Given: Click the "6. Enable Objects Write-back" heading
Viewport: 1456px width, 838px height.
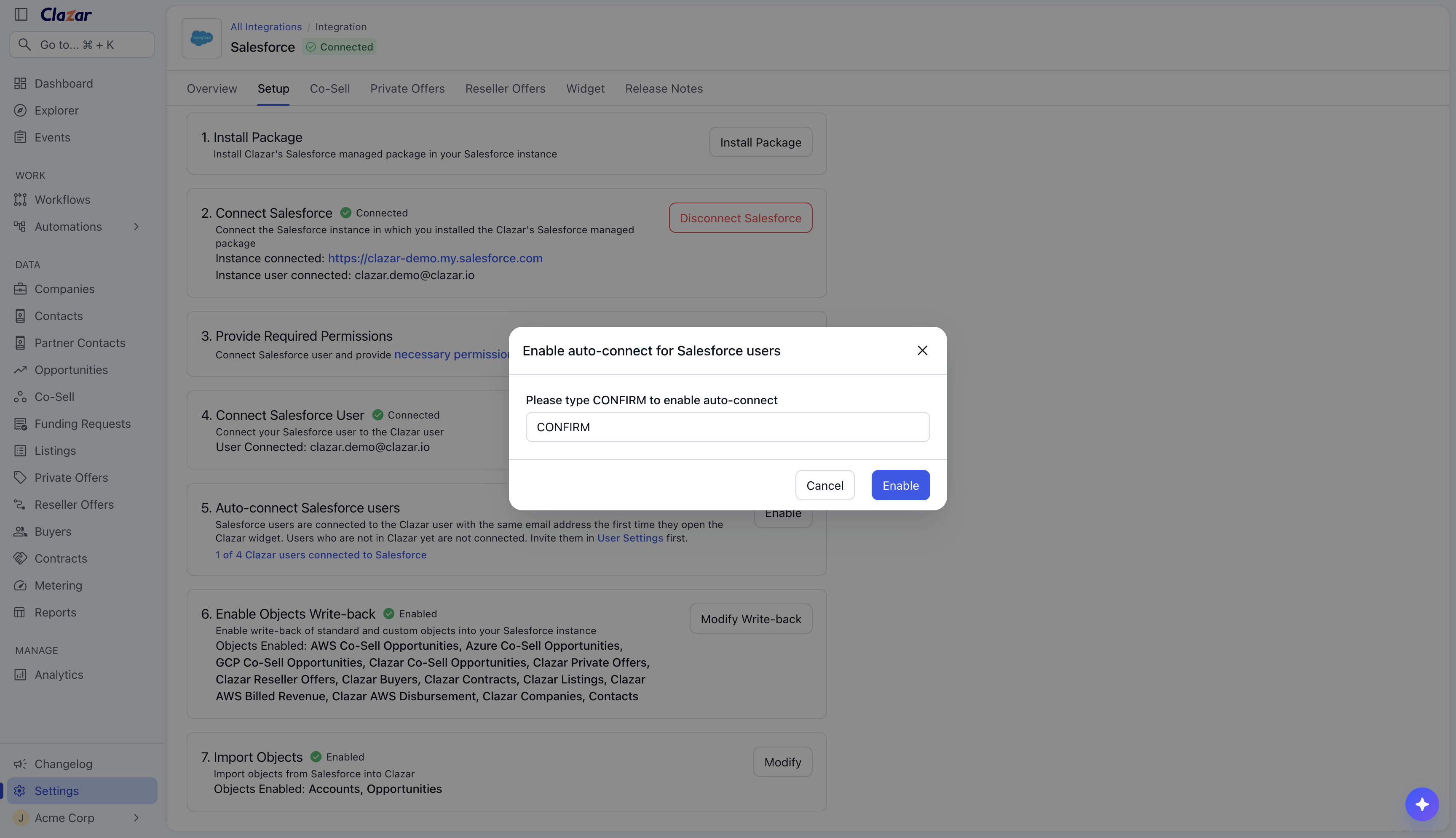Looking at the screenshot, I should 288,614.
